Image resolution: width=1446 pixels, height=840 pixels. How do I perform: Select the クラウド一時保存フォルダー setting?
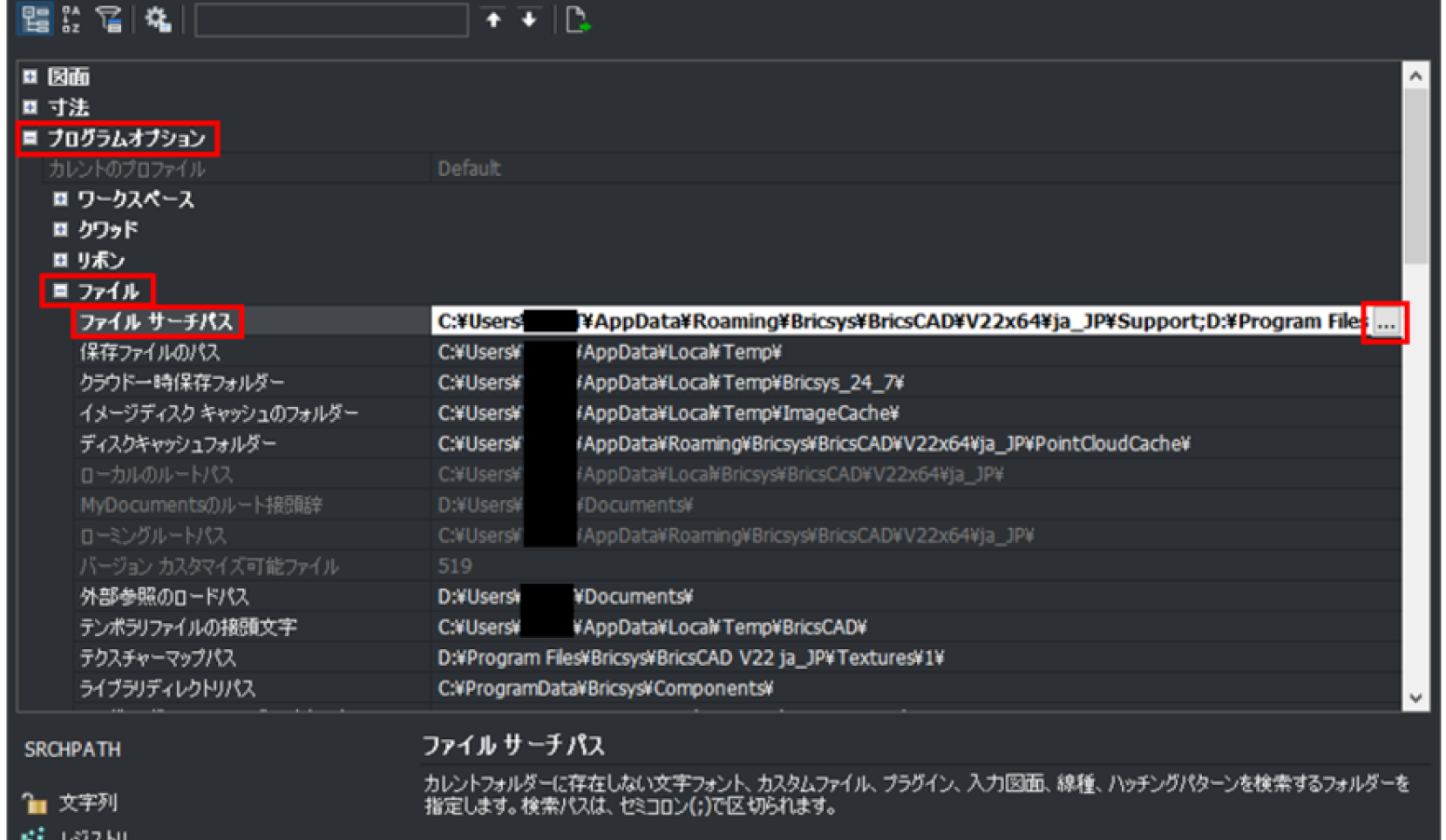coord(181,383)
